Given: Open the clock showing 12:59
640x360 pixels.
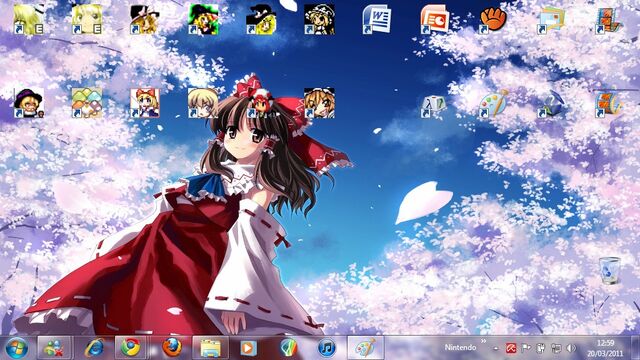Looking at the screenshot, I should pyautogui.click(x=605, y=348).
